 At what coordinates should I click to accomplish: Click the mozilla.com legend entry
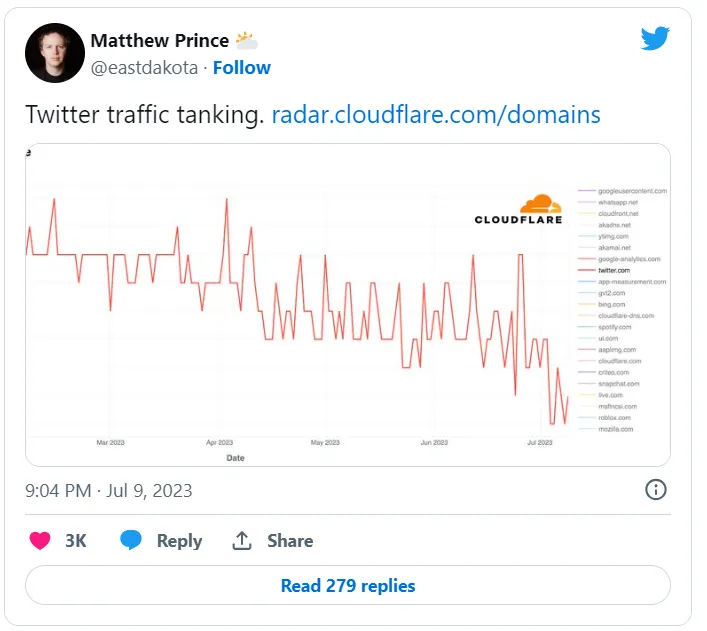point(614,429)
